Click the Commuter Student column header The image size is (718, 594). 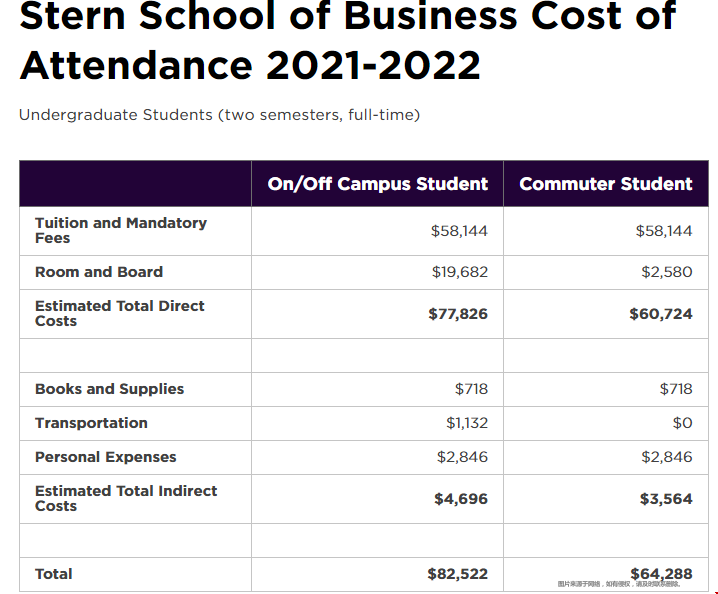[606, 184]
